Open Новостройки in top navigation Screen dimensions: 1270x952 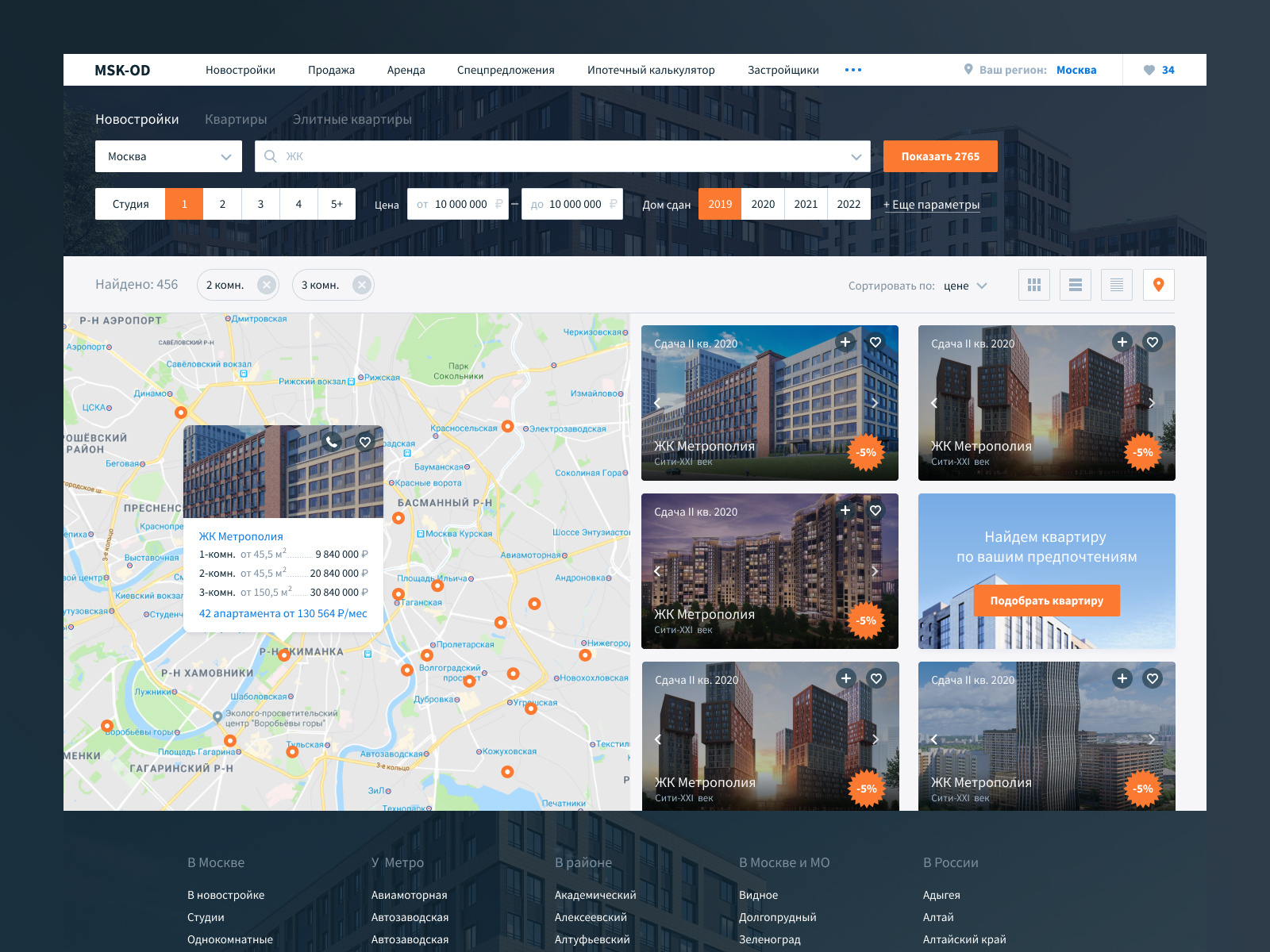tap(241, 70)
